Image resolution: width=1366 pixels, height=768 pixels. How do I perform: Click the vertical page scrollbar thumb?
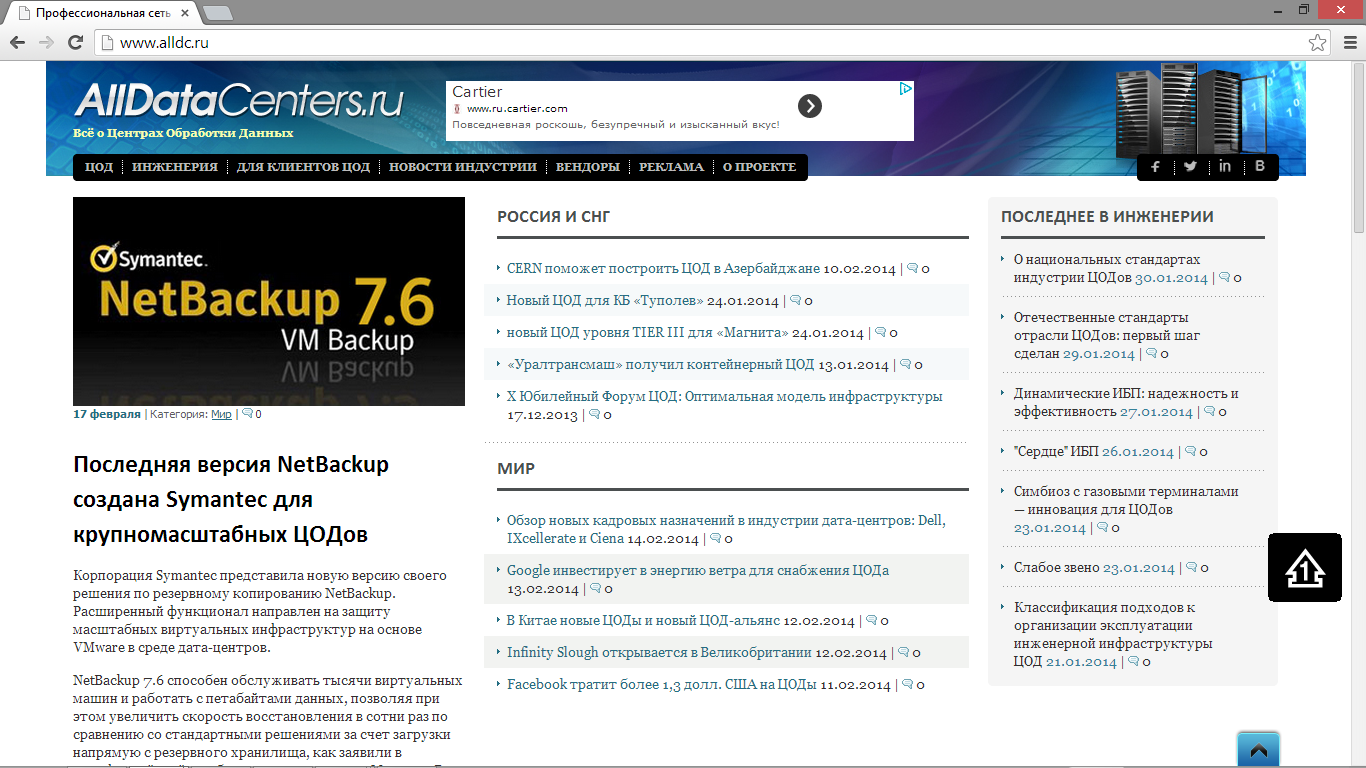(1358, 149)
